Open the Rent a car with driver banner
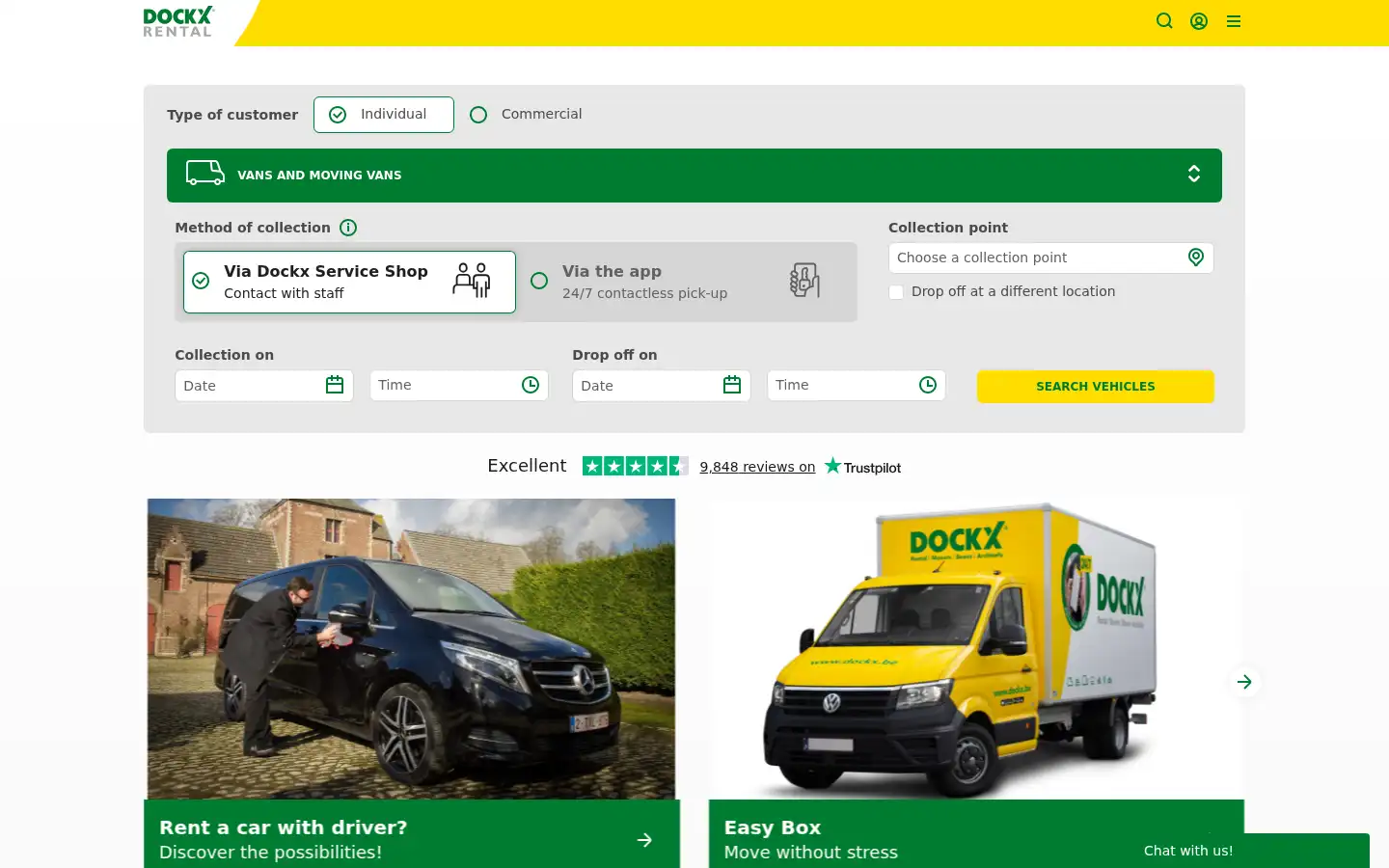Viewport: 1389px width, 868px height. pos(412,834)
